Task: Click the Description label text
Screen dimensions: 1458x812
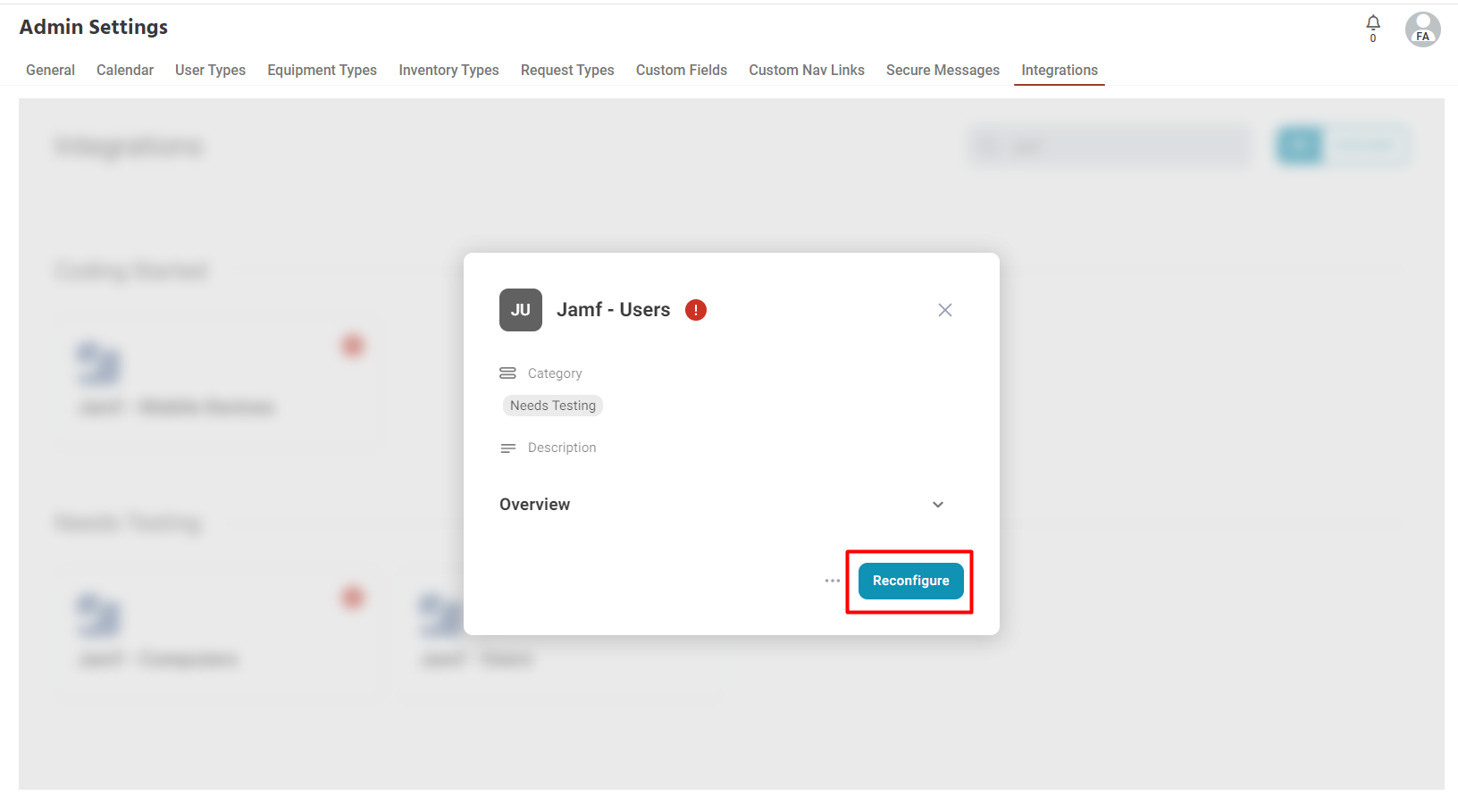Action: point(562,448)
